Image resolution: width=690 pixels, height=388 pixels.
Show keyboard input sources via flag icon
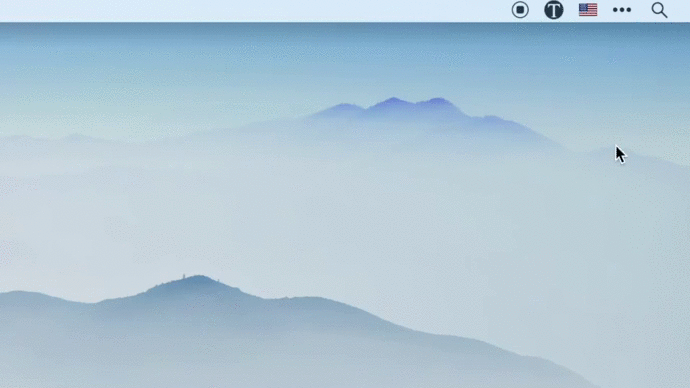[588, 10]
